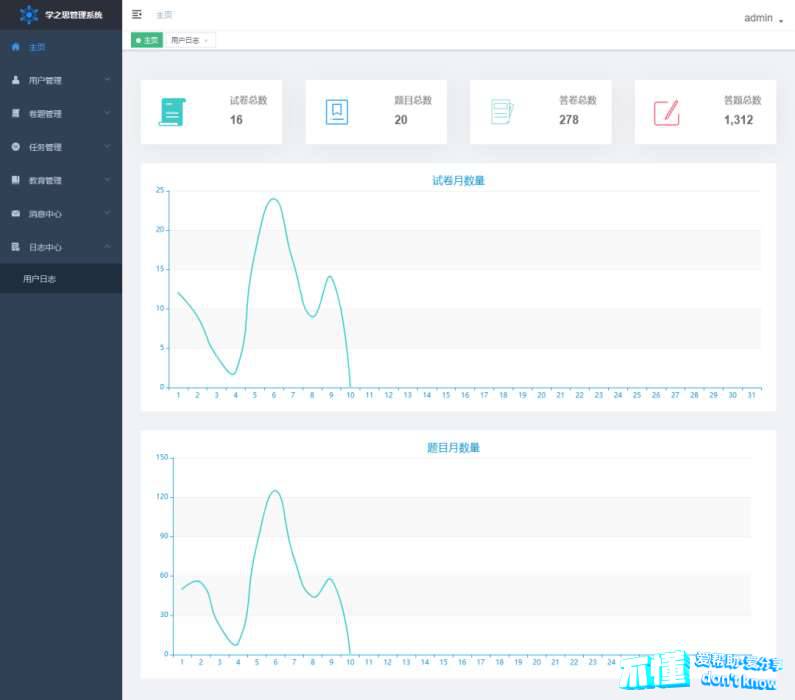The width and height of the screenshot is (795, 700).
Task: Click the green scroll icon for 试卷总数
Action: click(172, 112)
